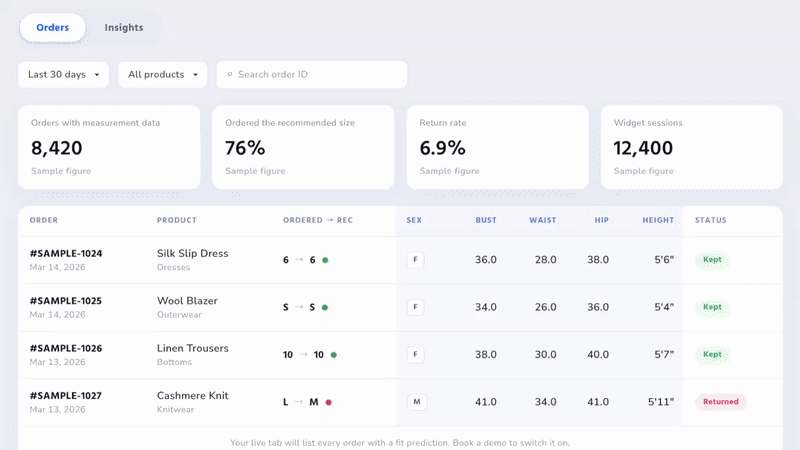Switch to the Orders tab
The width and height of the screenshot is (800, 450).
[53, 28]
